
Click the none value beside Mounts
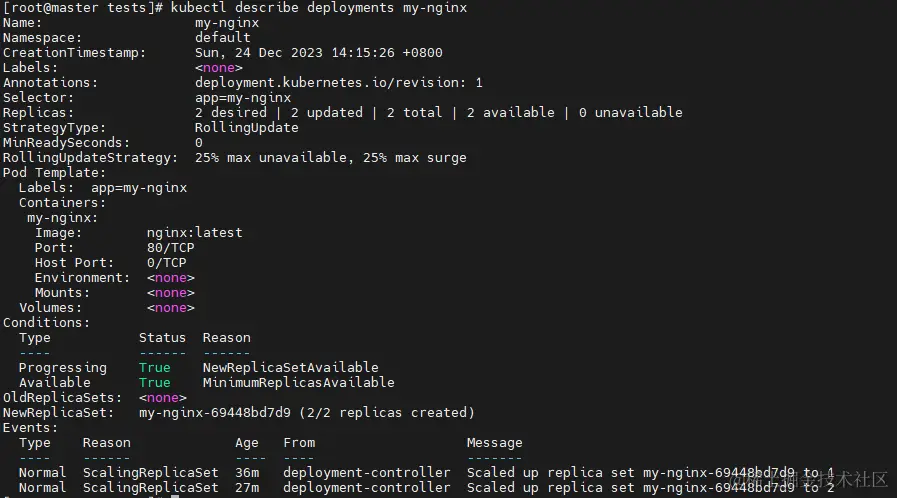click(x=170, y=293)
